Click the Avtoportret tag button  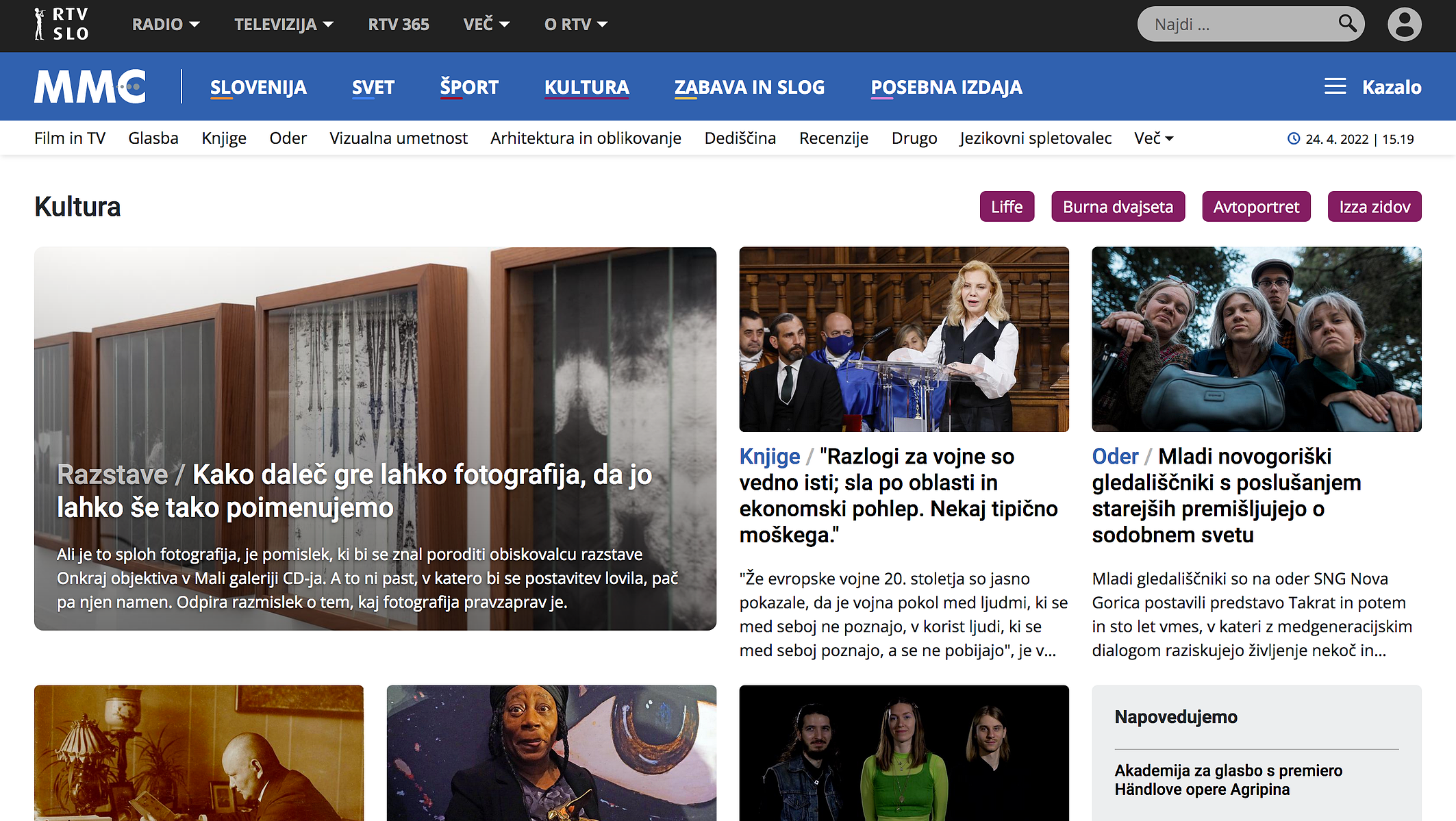(1256, 206)
